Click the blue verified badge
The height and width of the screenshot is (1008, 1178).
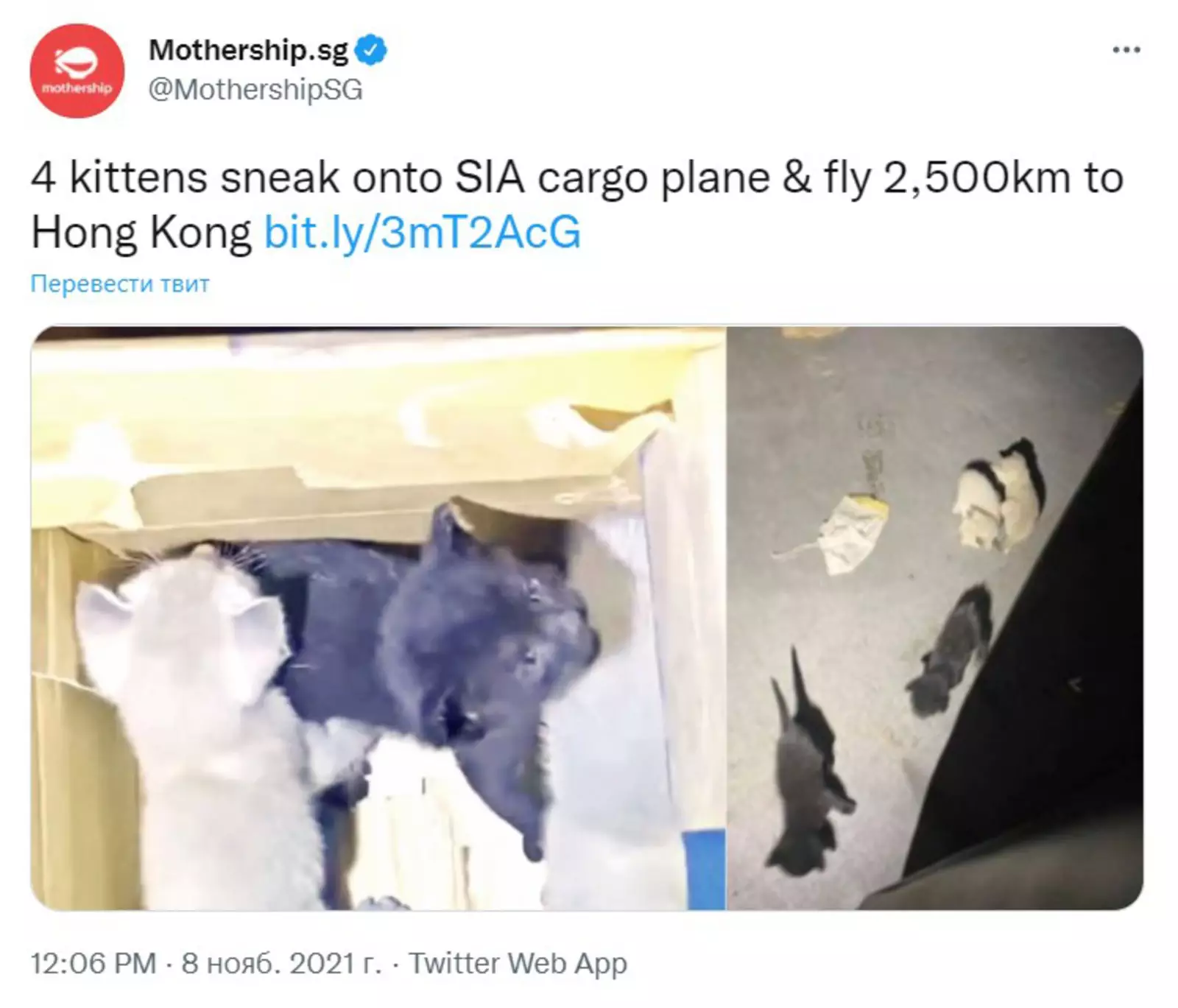370,50
